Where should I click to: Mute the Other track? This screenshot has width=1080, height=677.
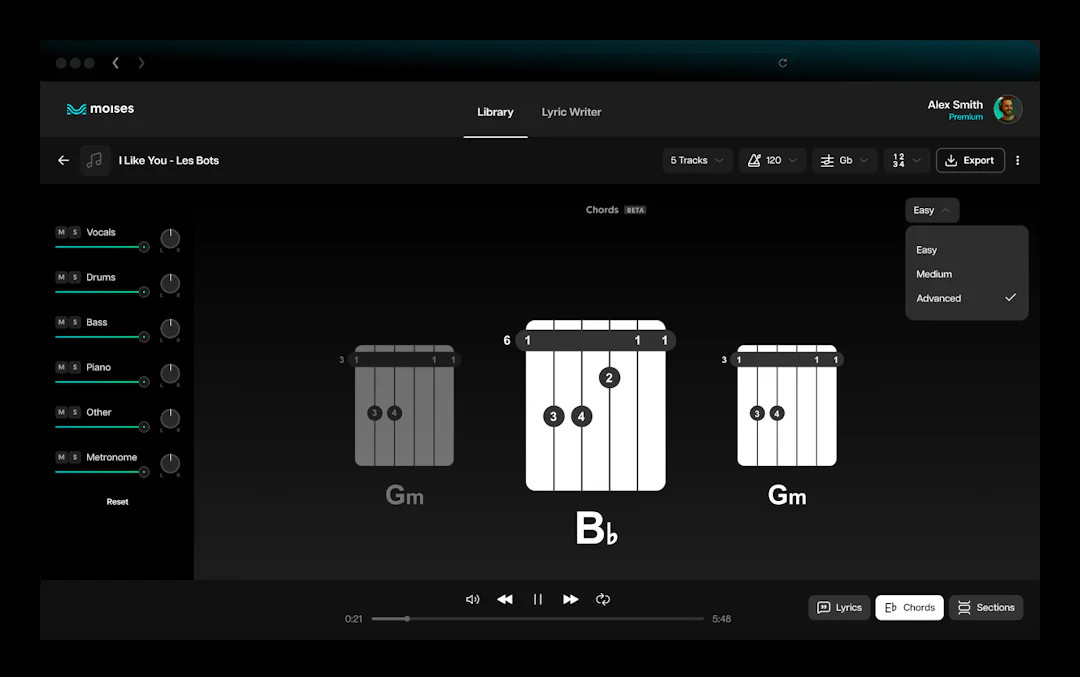61,412
